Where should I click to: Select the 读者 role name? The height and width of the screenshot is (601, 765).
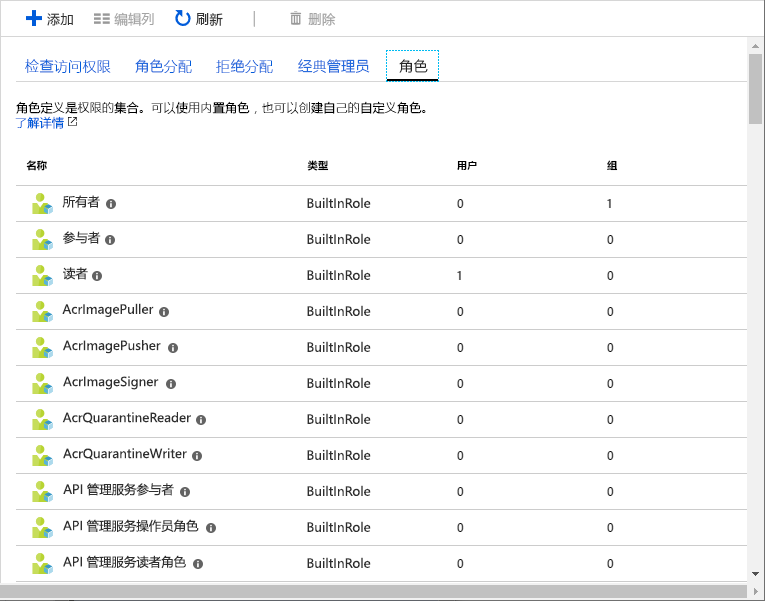pos(75,274)
